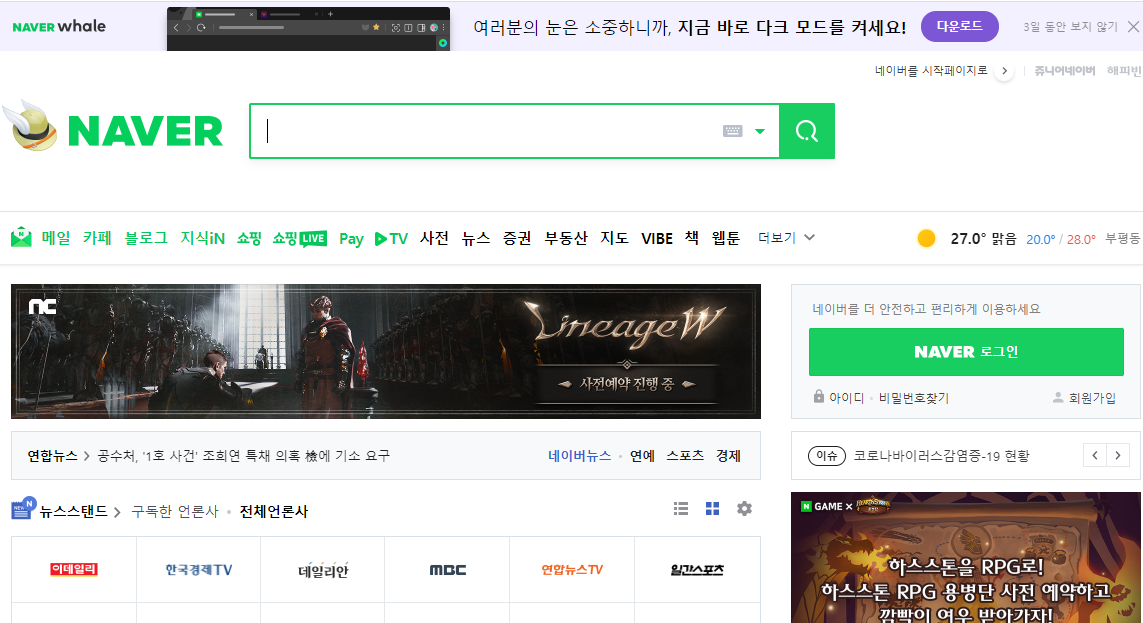Select 3일 동안 보지 않기
This screenshot has height=623, width=1143.
point(1069,26)
